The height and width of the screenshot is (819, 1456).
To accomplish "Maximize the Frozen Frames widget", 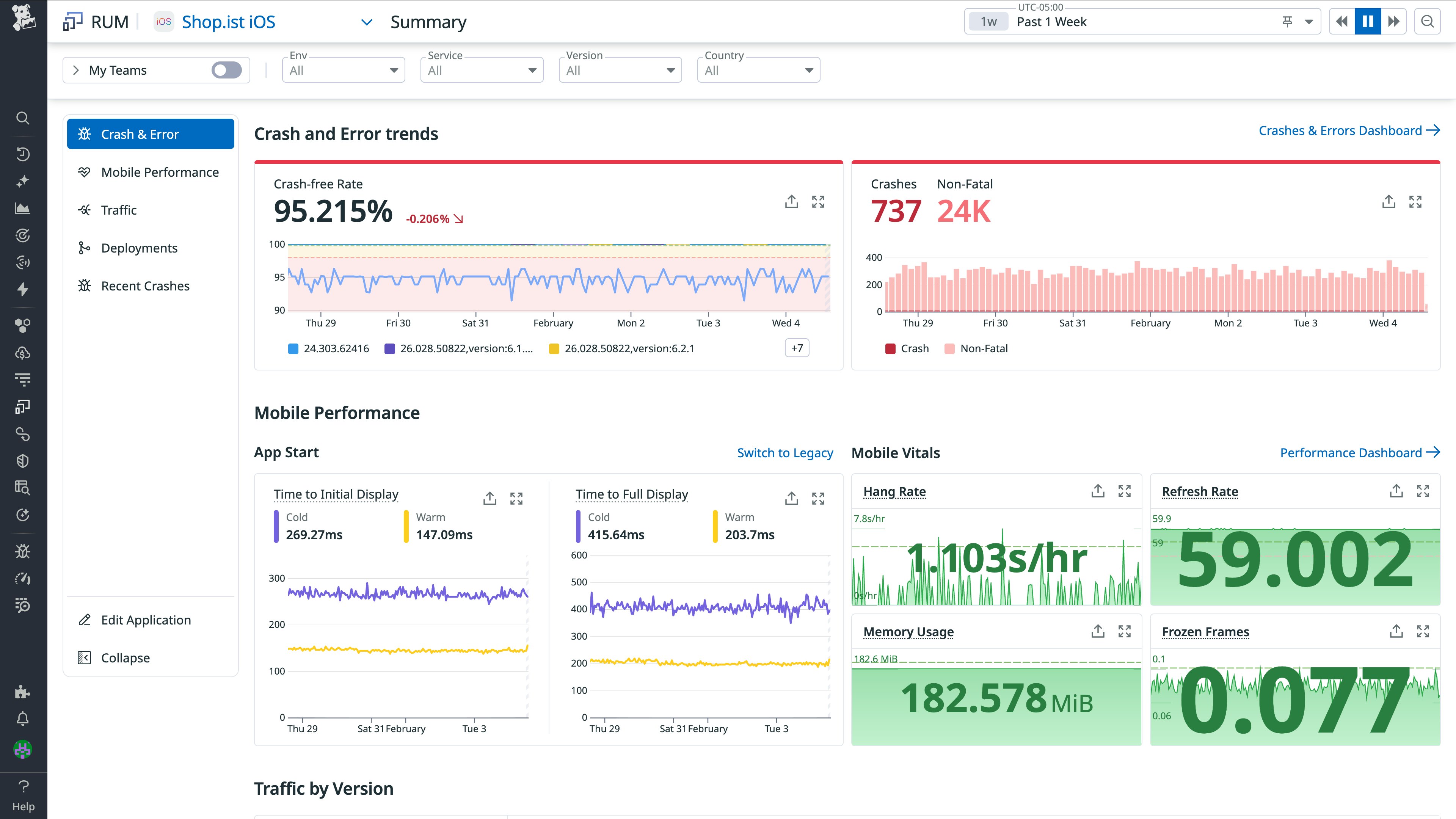I will pyautogui.click(x=1423, y=631).
